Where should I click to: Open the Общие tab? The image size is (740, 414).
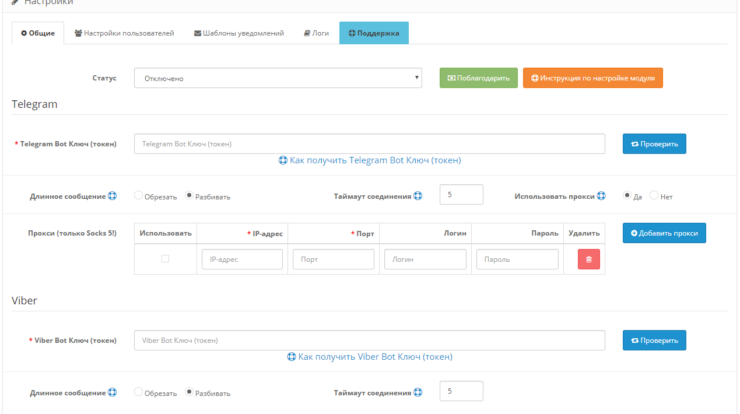point(38,33)
